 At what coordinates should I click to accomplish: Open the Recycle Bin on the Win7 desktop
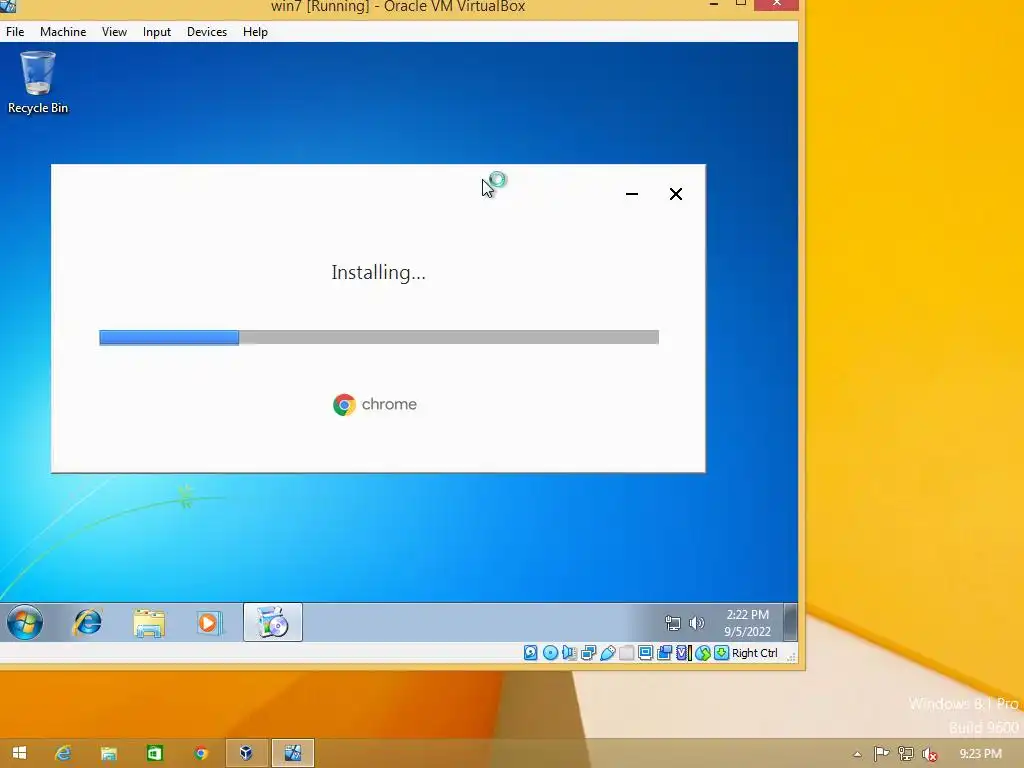[x=37, y=83]
